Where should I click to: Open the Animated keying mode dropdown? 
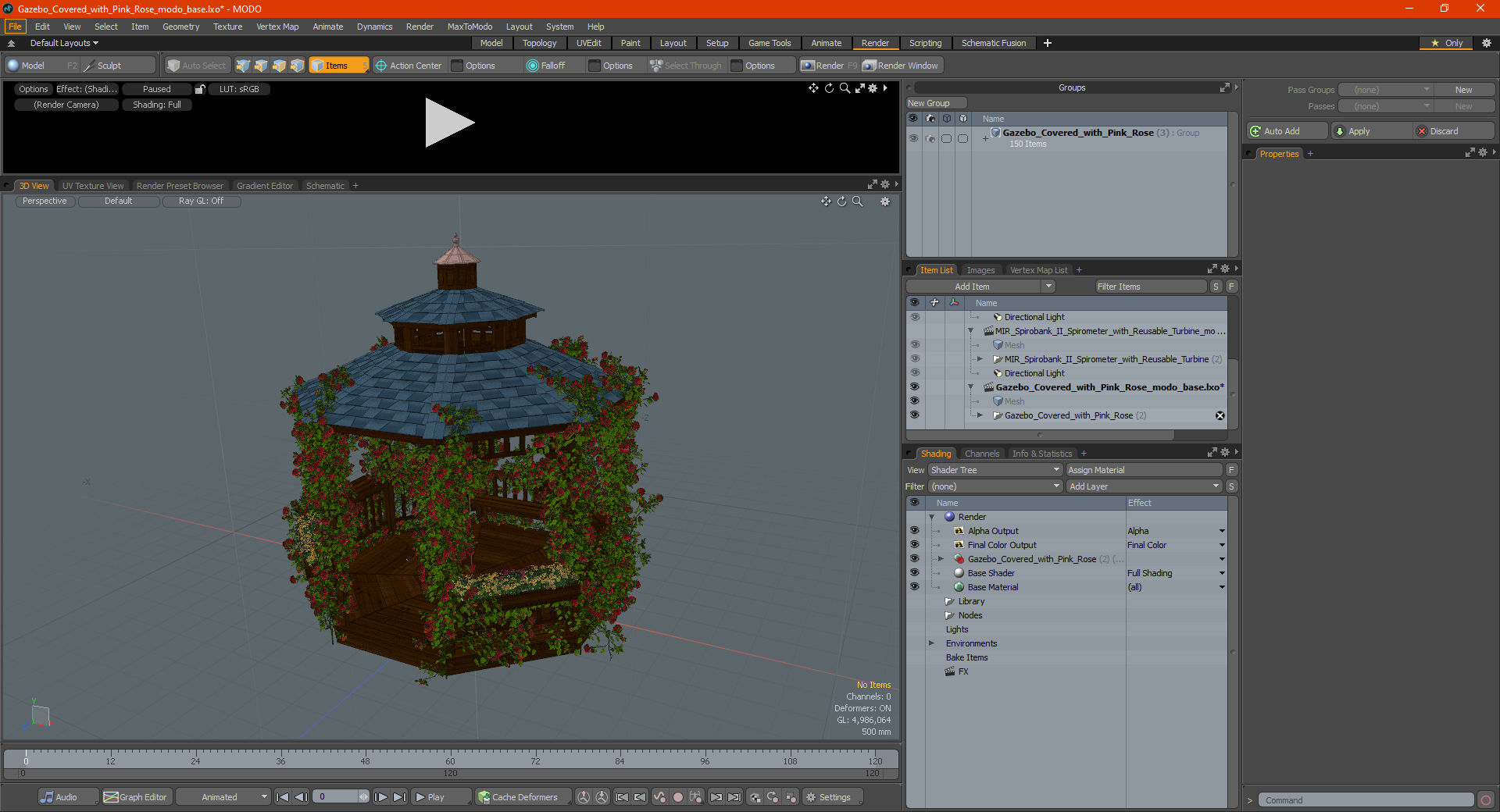[x=223, y=797]
